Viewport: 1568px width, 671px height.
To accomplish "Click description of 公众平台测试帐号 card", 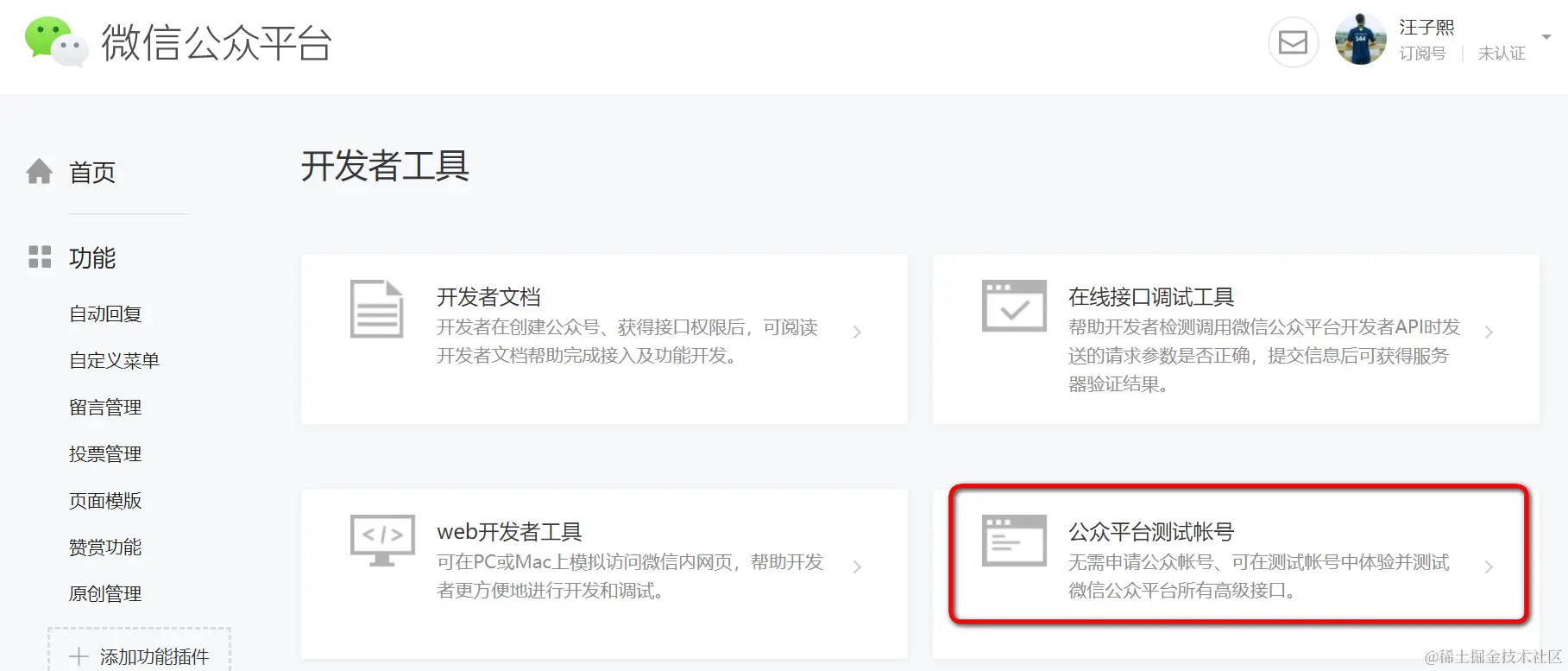I will point(1259,576).
